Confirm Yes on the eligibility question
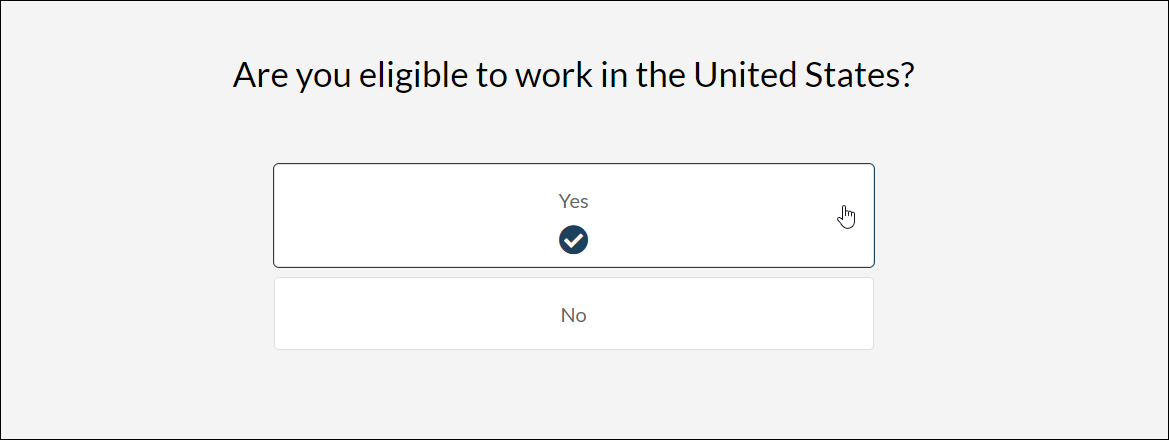This screenshot has width=1169, height=440. coord(573,215)
